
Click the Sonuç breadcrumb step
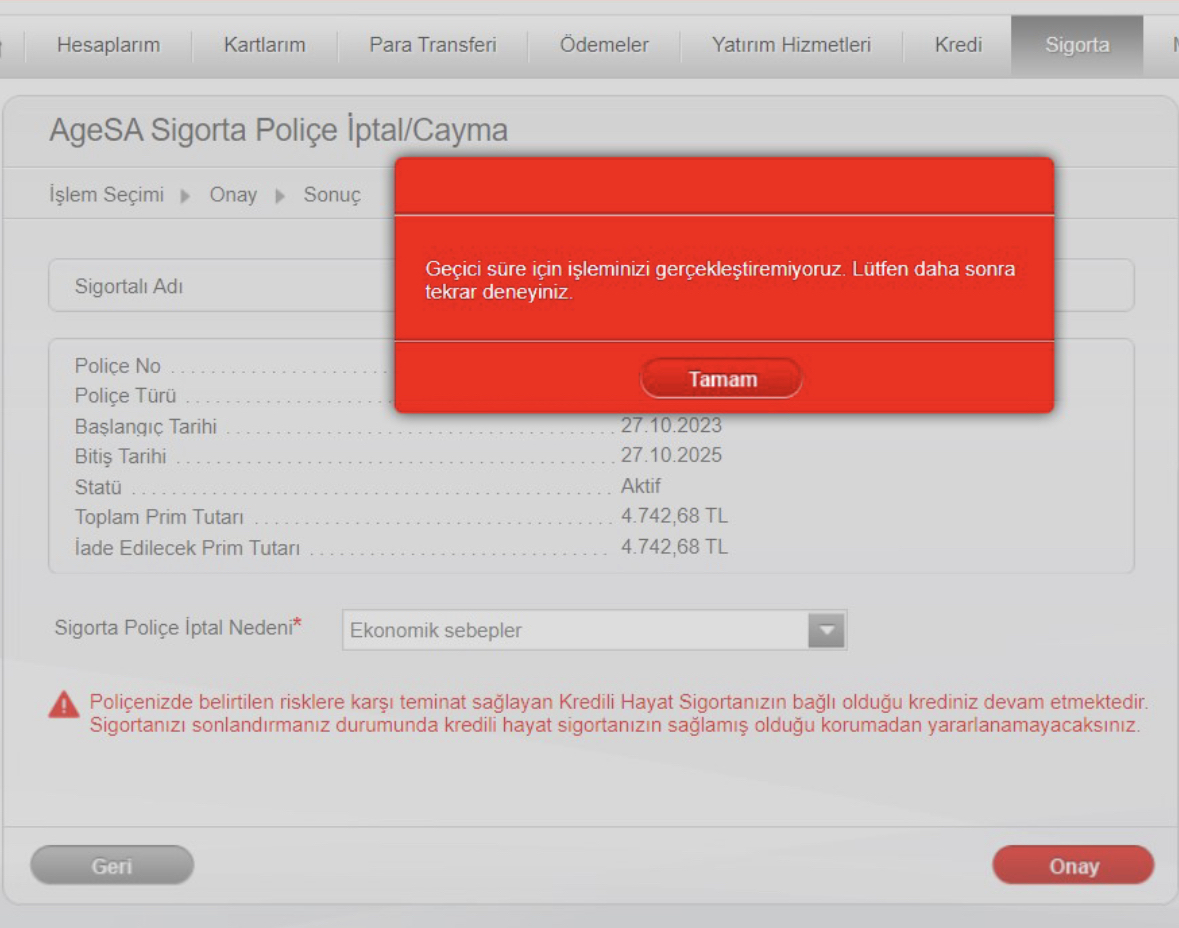332,196
